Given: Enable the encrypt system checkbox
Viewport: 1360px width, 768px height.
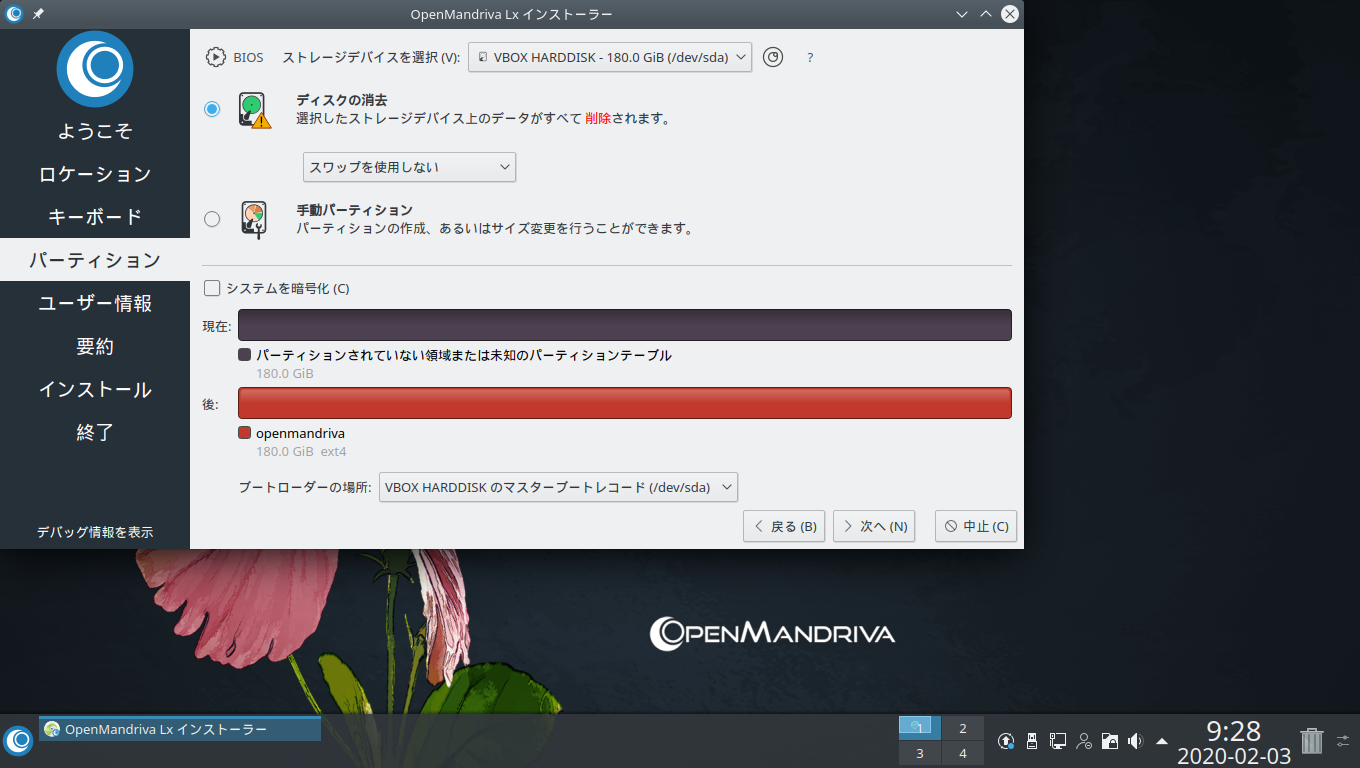Looking at the screenshot, I should click(212, 288).
